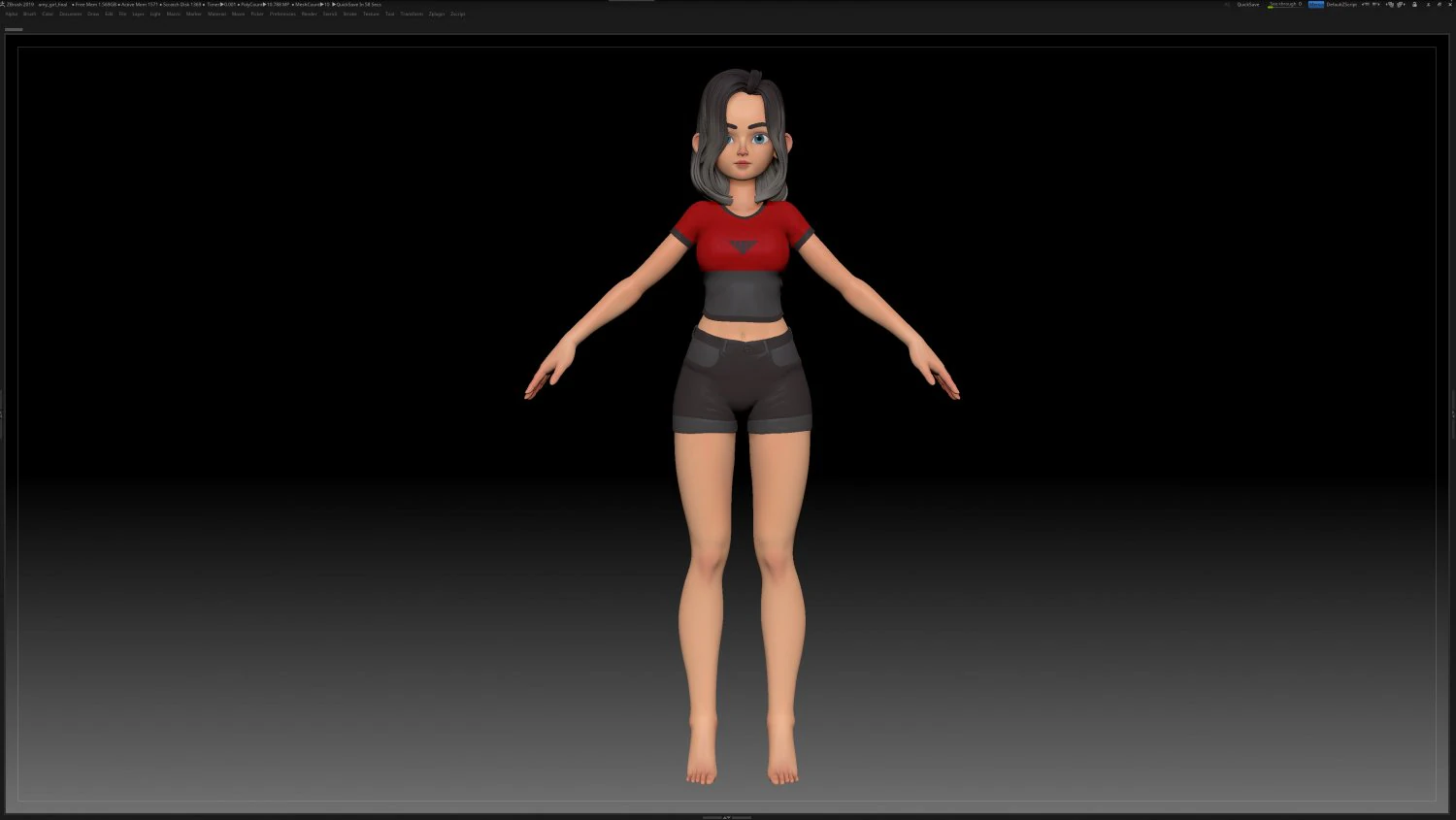Screen dimensions: 1456x820
Task: Open the Draw menu
Action: tap(93, 14)
